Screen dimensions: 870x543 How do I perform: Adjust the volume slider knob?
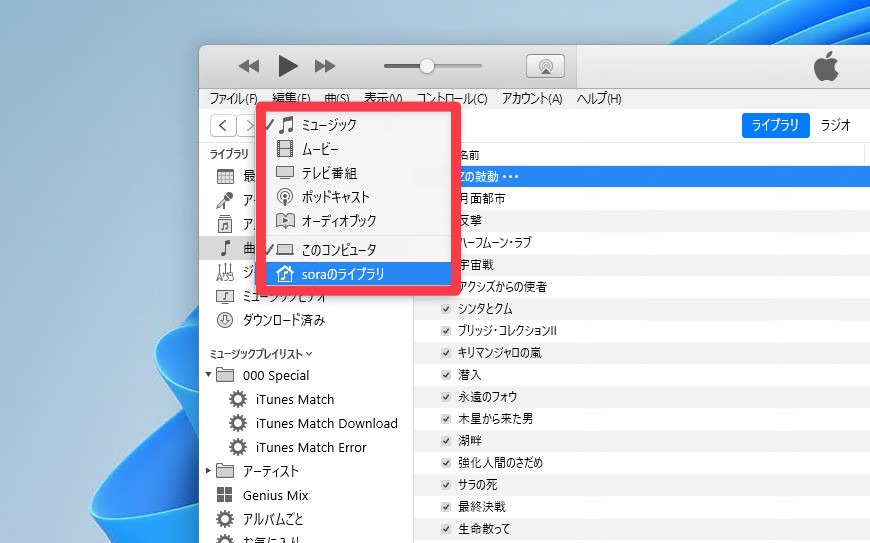pyautogui.click(x=426, y=66)
